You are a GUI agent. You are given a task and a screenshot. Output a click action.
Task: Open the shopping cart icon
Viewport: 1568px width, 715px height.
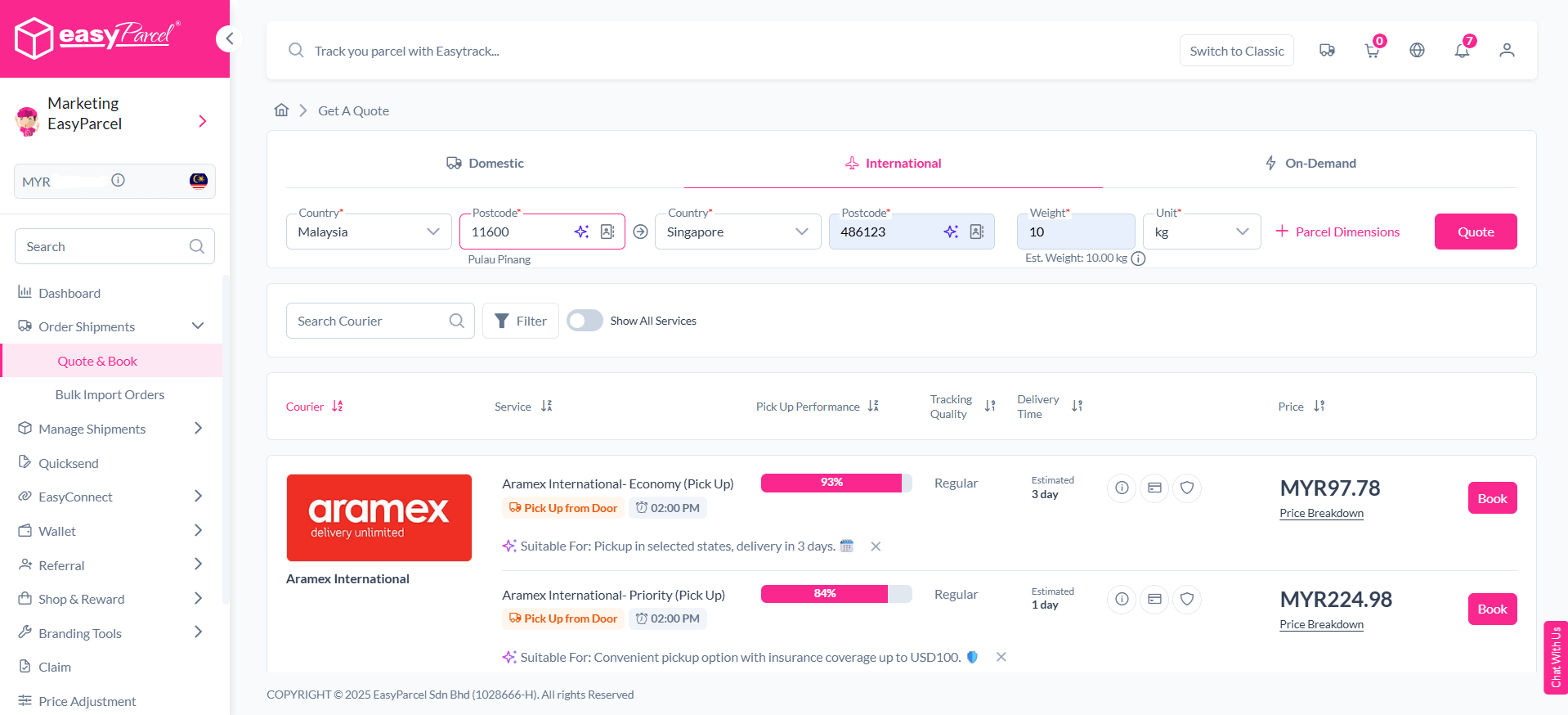(1372, 51)
